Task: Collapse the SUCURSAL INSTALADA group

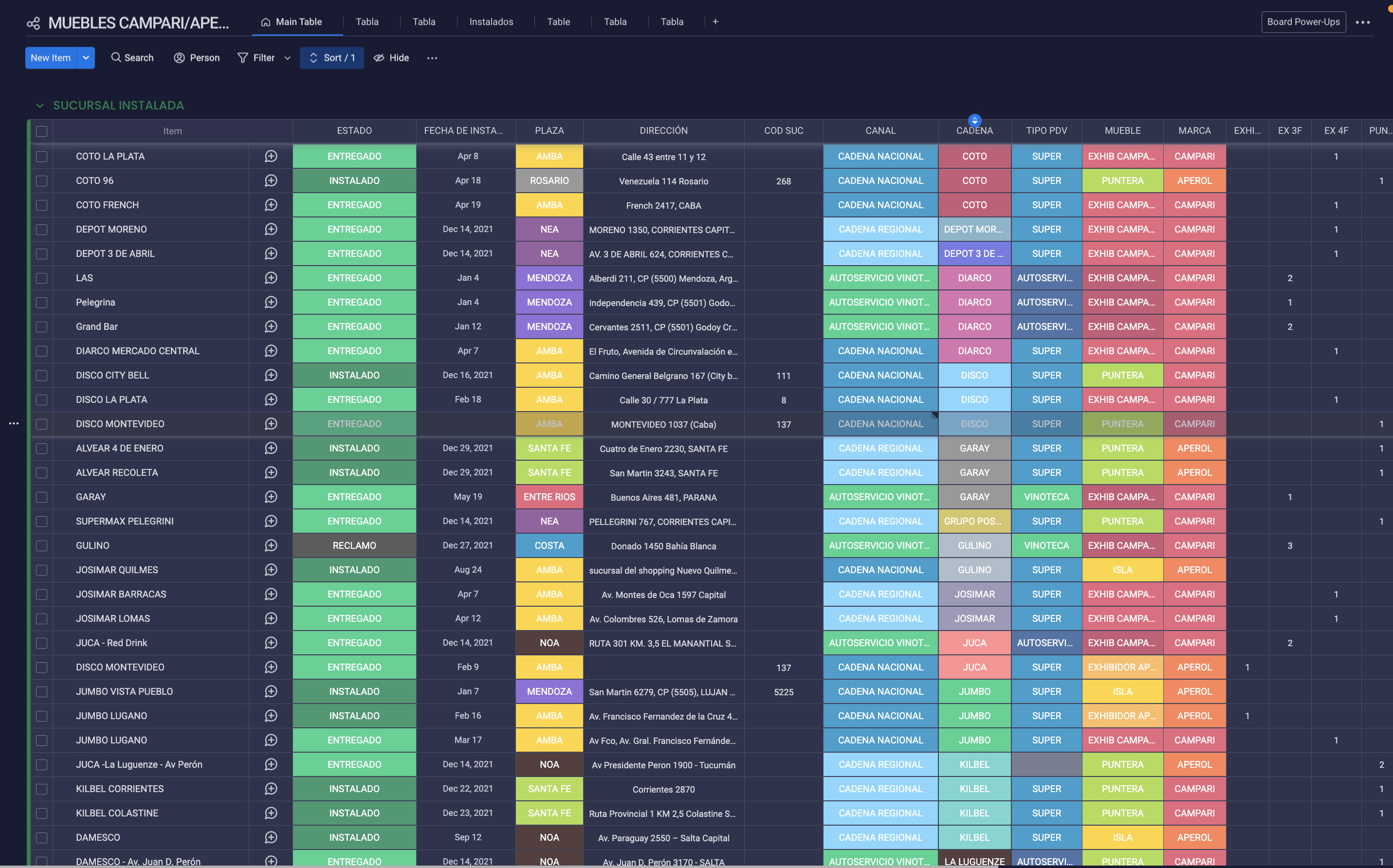Action: pos(39,106)
